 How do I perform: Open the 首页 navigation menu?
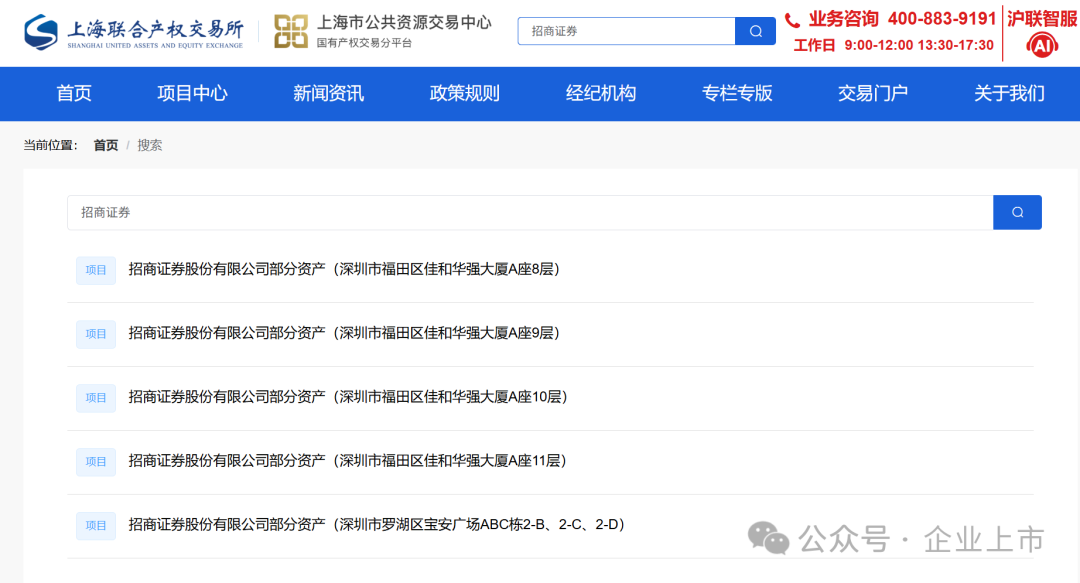click(x=74, y=93)
